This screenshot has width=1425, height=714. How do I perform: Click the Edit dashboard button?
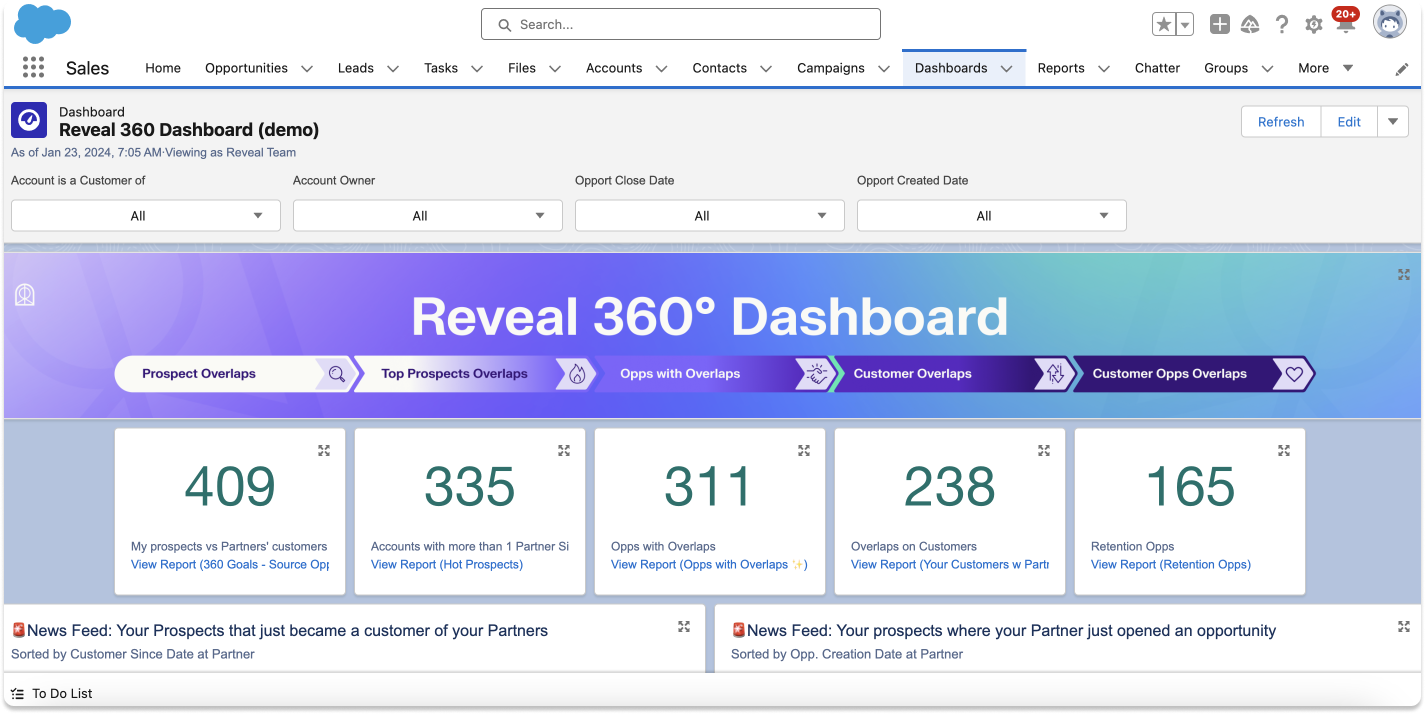coord(1349,122)
